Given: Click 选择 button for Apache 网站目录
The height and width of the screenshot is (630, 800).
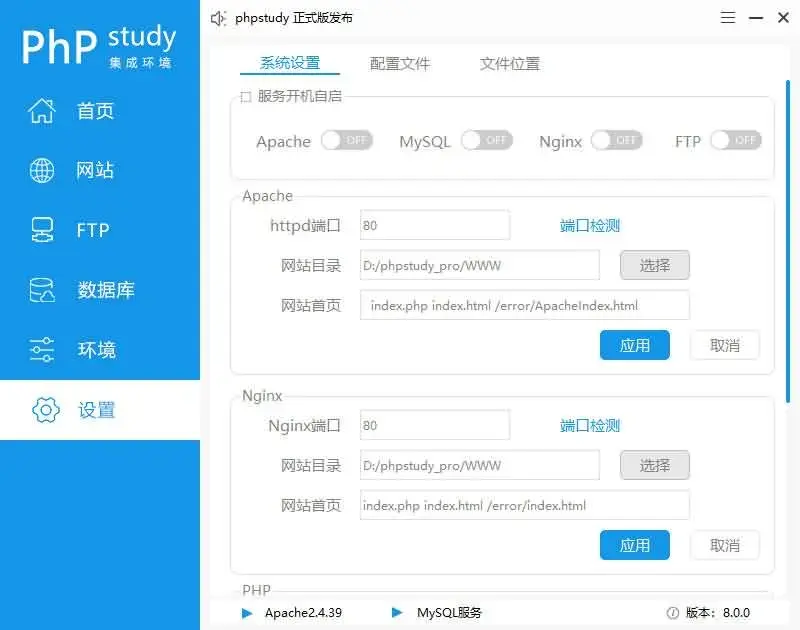Looking at the screenshot, I should pyautogui.click(x=655, y=265).
